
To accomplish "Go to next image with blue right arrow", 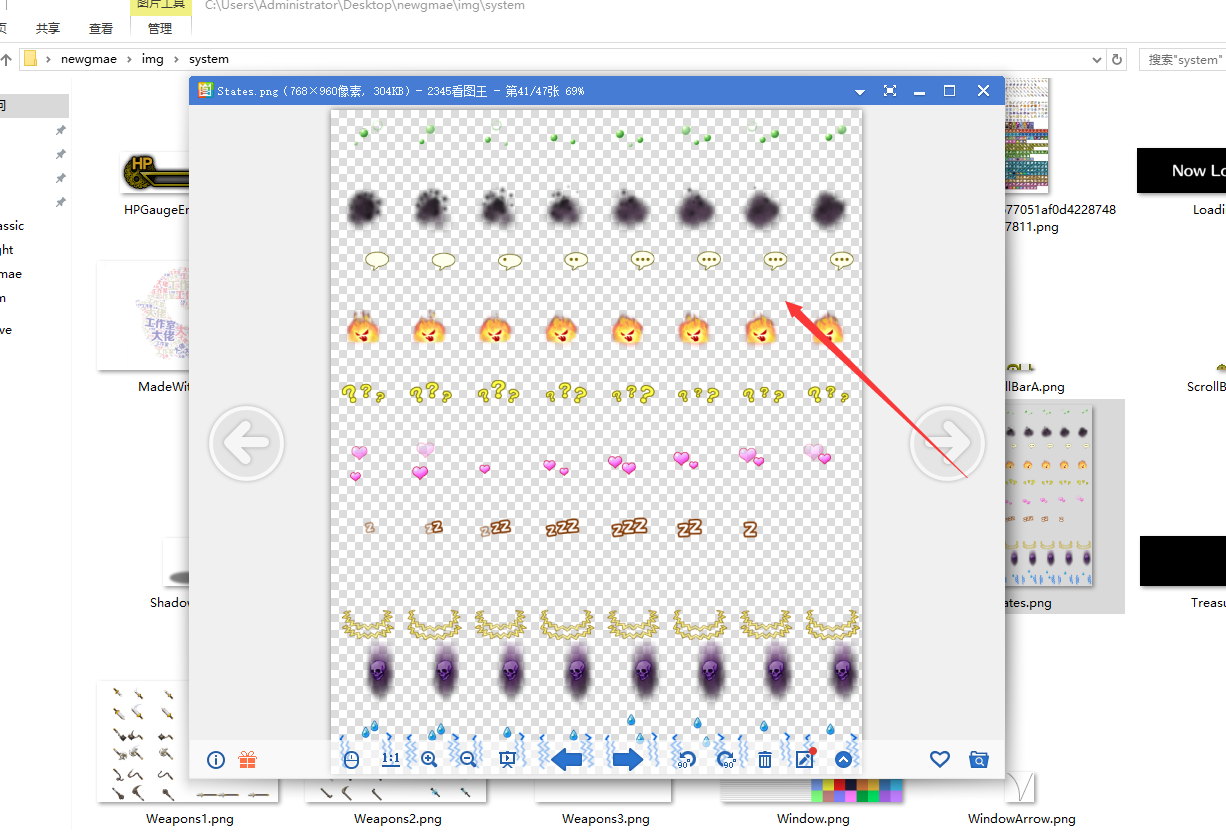I will pos(628,760).
